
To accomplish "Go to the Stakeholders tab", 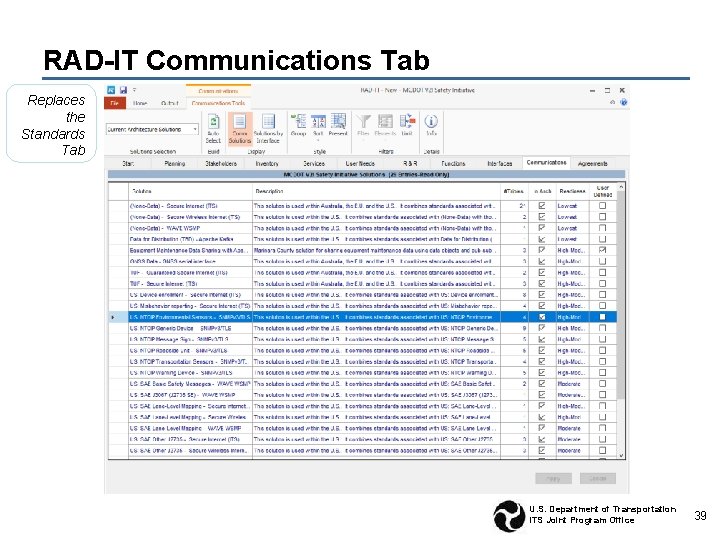I will pyautogui.click(x=221, y=163).
